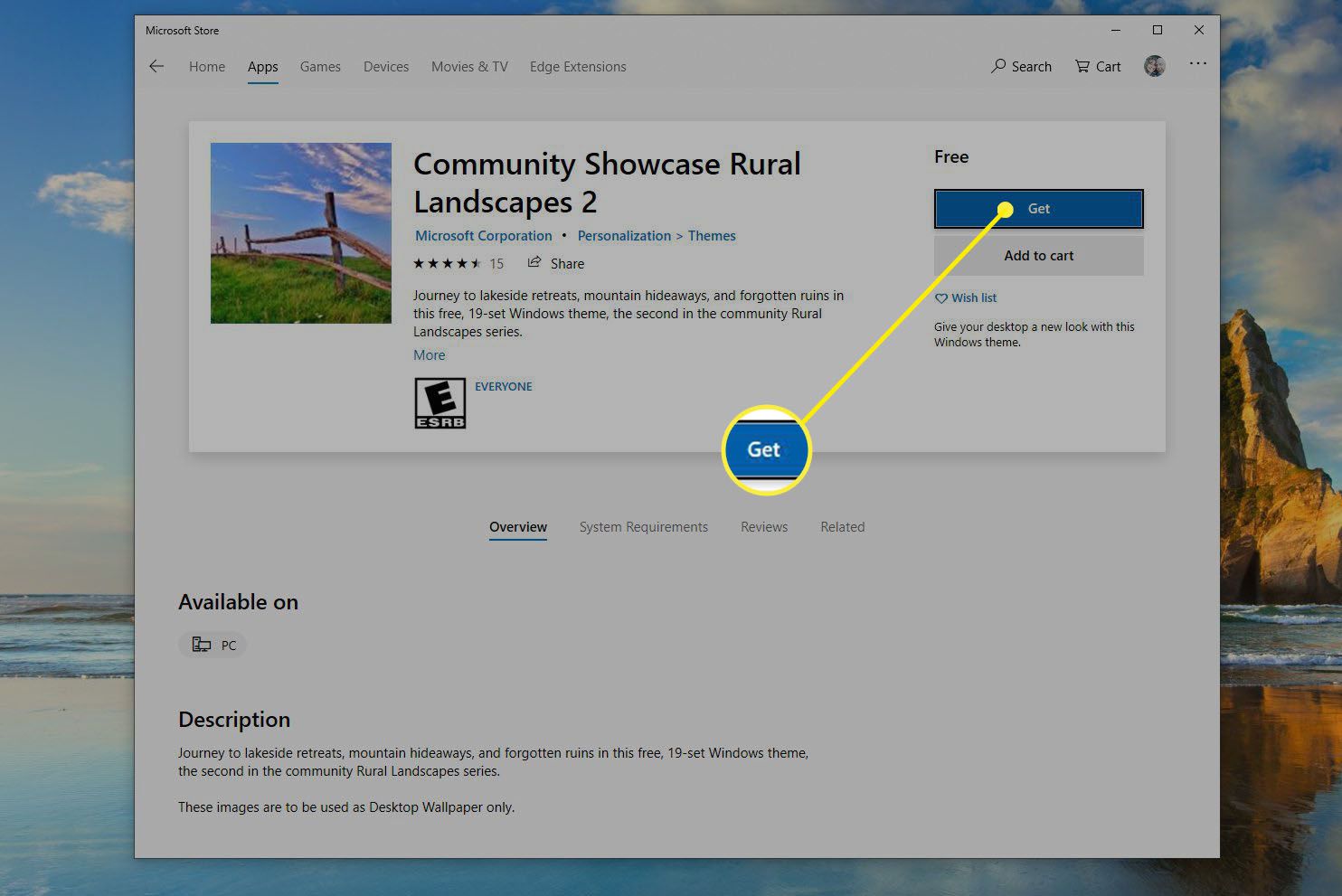Image resolution: width=1342 pixels, height=896 pixels.
Task: Switch to the System Requirements tab
Action: click(644, 527)
